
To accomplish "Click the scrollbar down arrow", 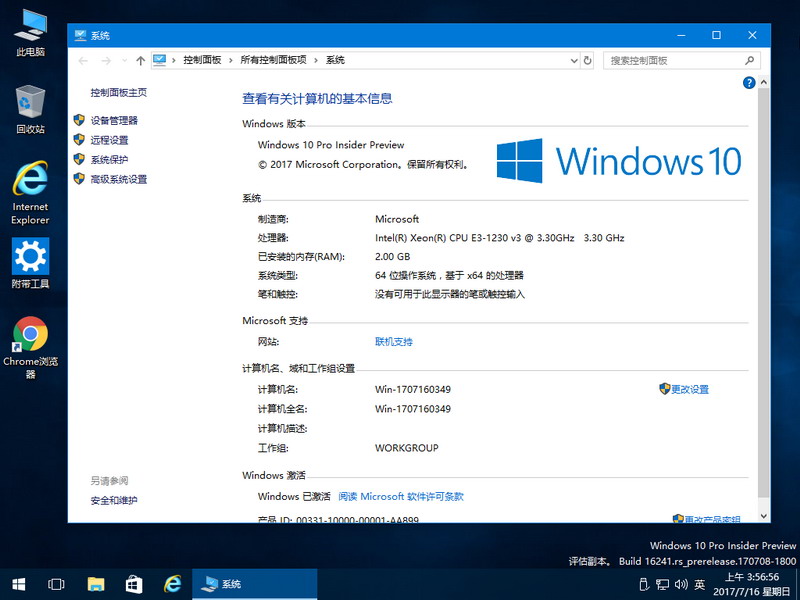I will click(x=764, y=516).
